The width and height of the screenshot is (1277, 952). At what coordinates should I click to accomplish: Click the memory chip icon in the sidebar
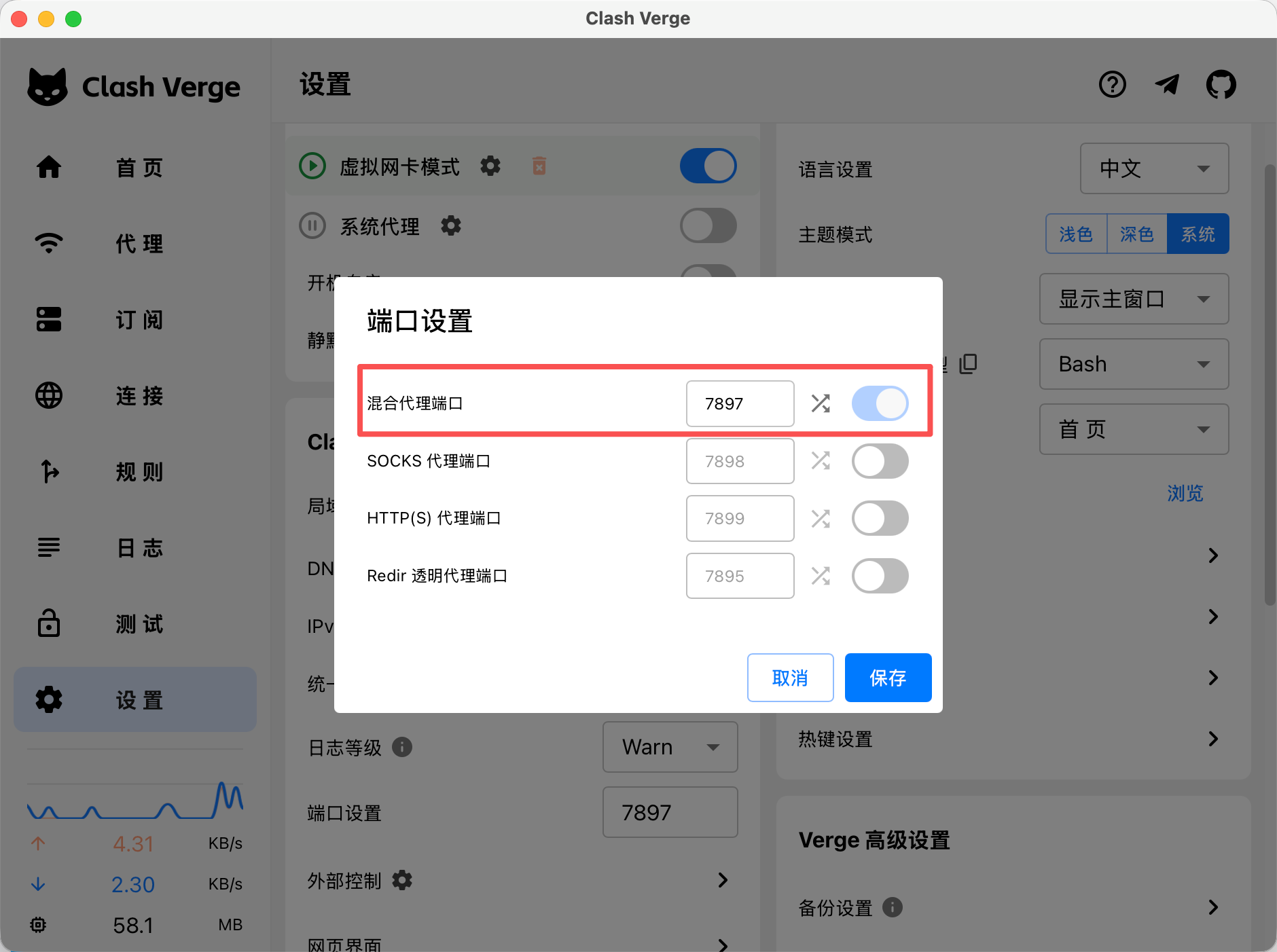pyautogui.click(x=38, y=925)
